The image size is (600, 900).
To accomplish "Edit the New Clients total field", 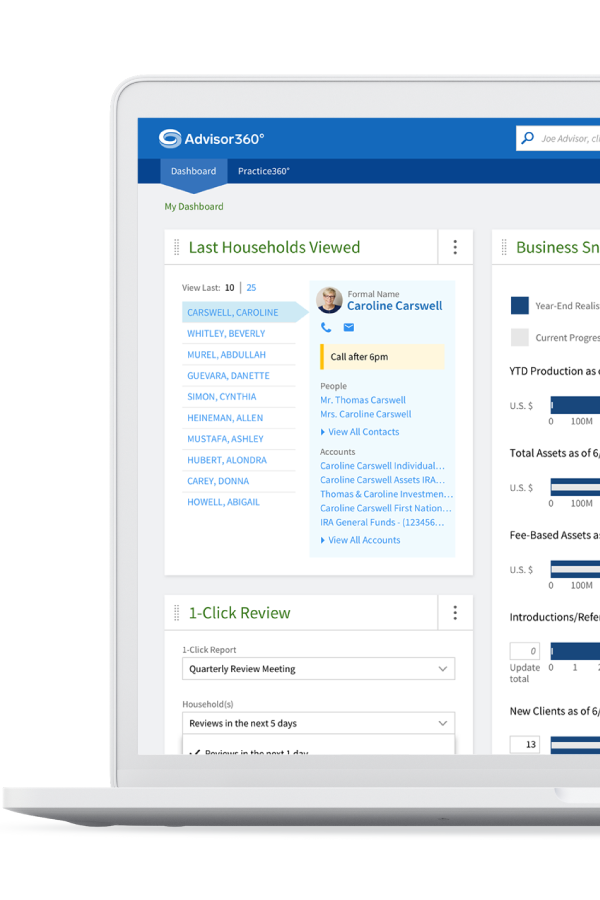I will 525,744.
